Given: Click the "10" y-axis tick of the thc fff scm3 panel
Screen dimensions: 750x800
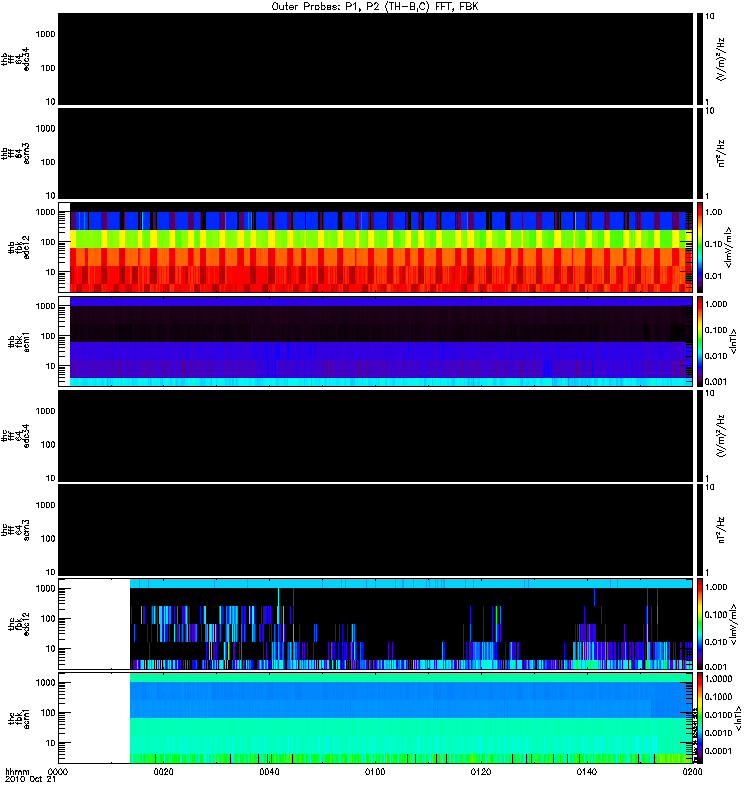Looking at the screenshot, I should (51, 572).
